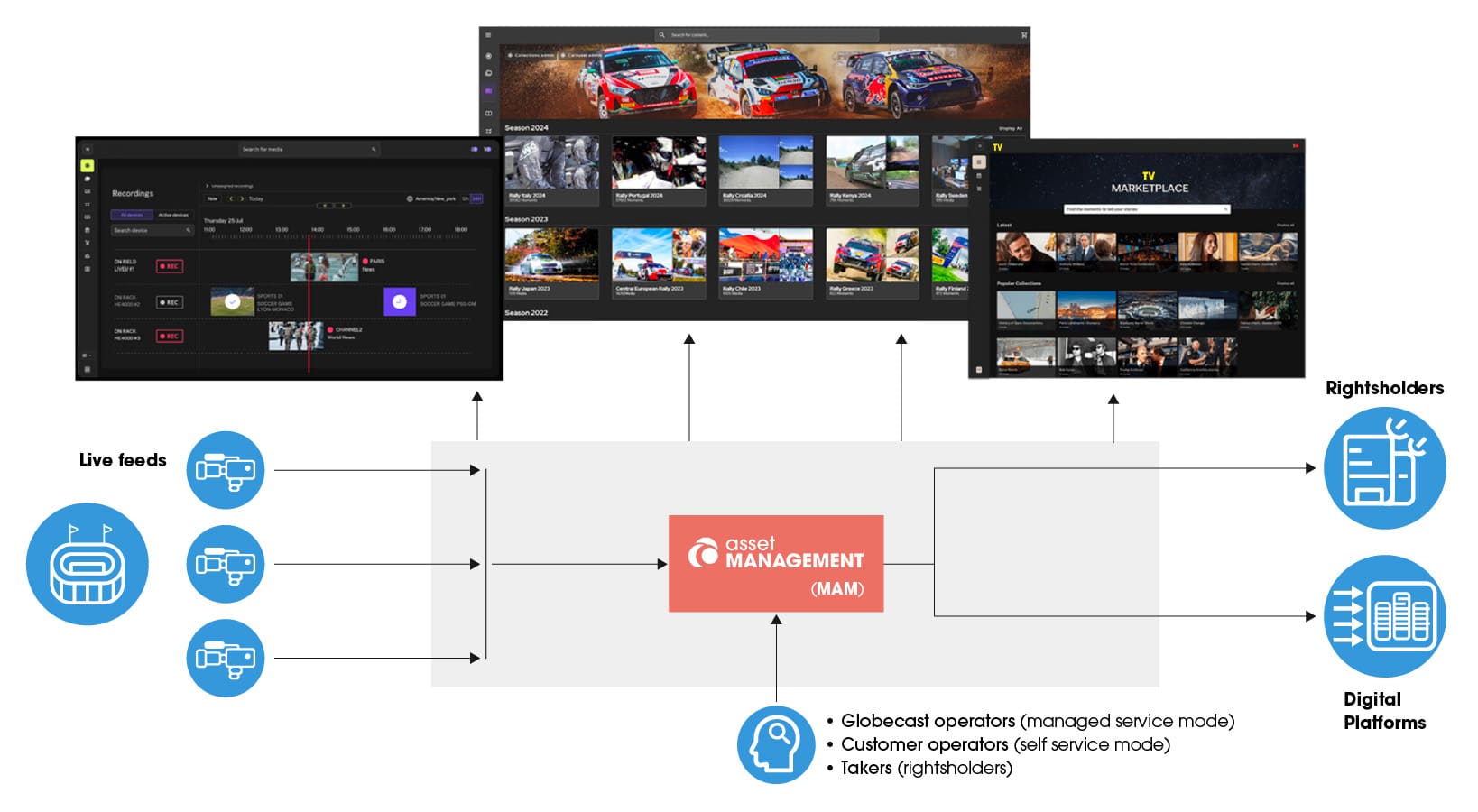Expand the Unassigned recordings section

(229, 186)
